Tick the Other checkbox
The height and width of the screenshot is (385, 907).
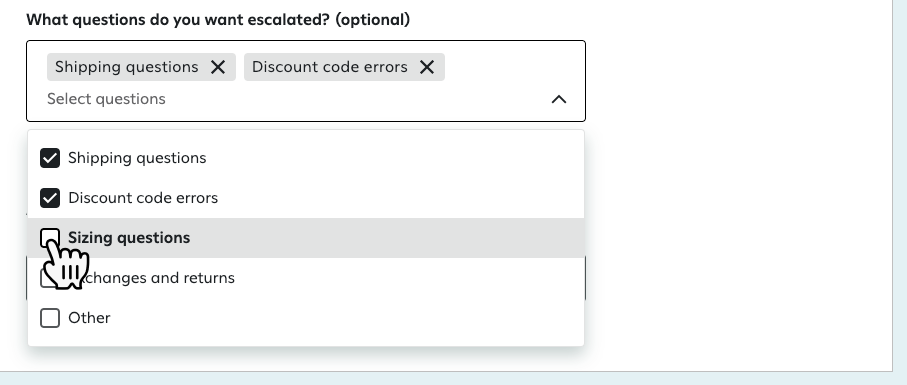(50, 318)
